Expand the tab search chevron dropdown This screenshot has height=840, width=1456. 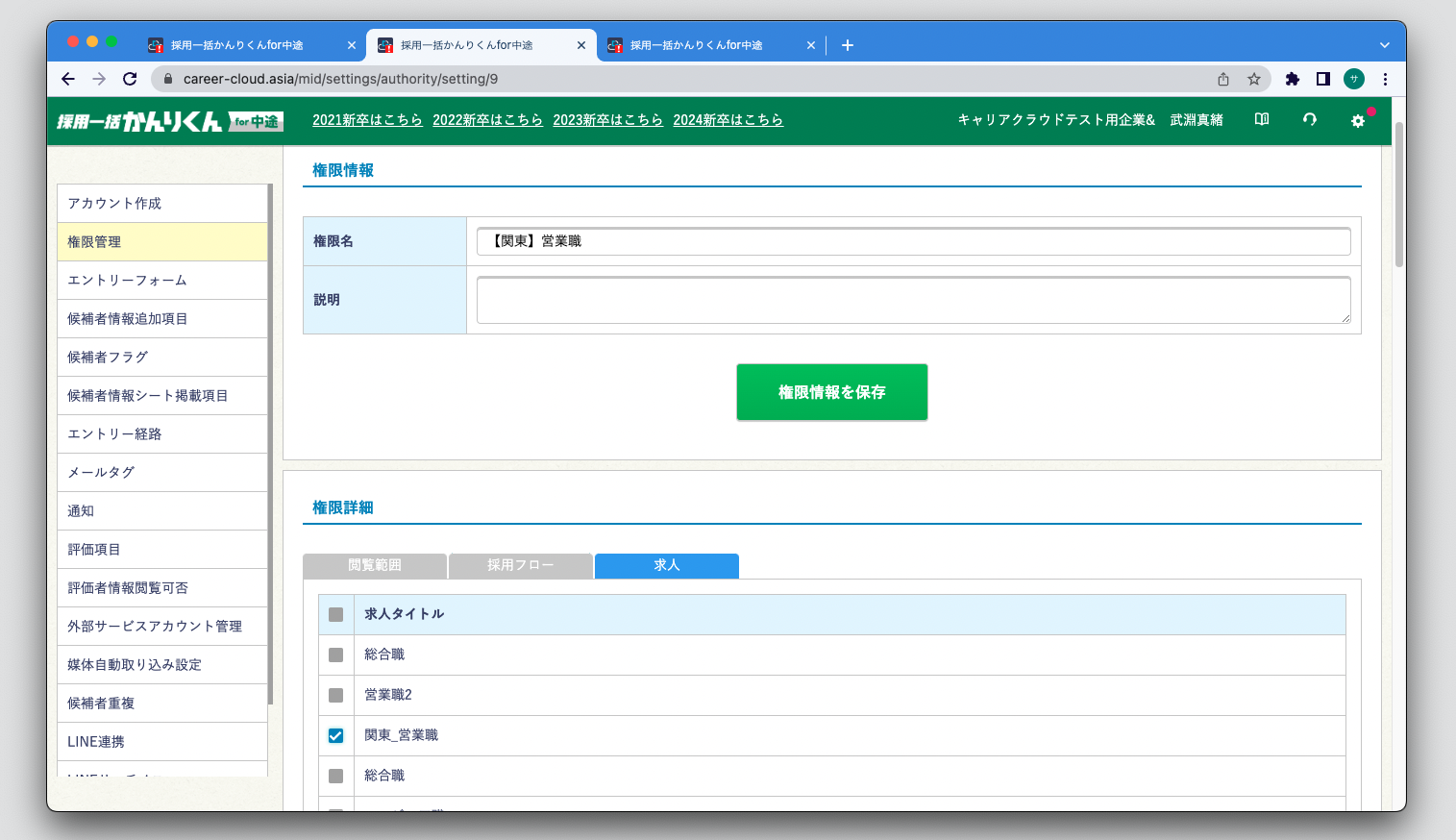1384,45
